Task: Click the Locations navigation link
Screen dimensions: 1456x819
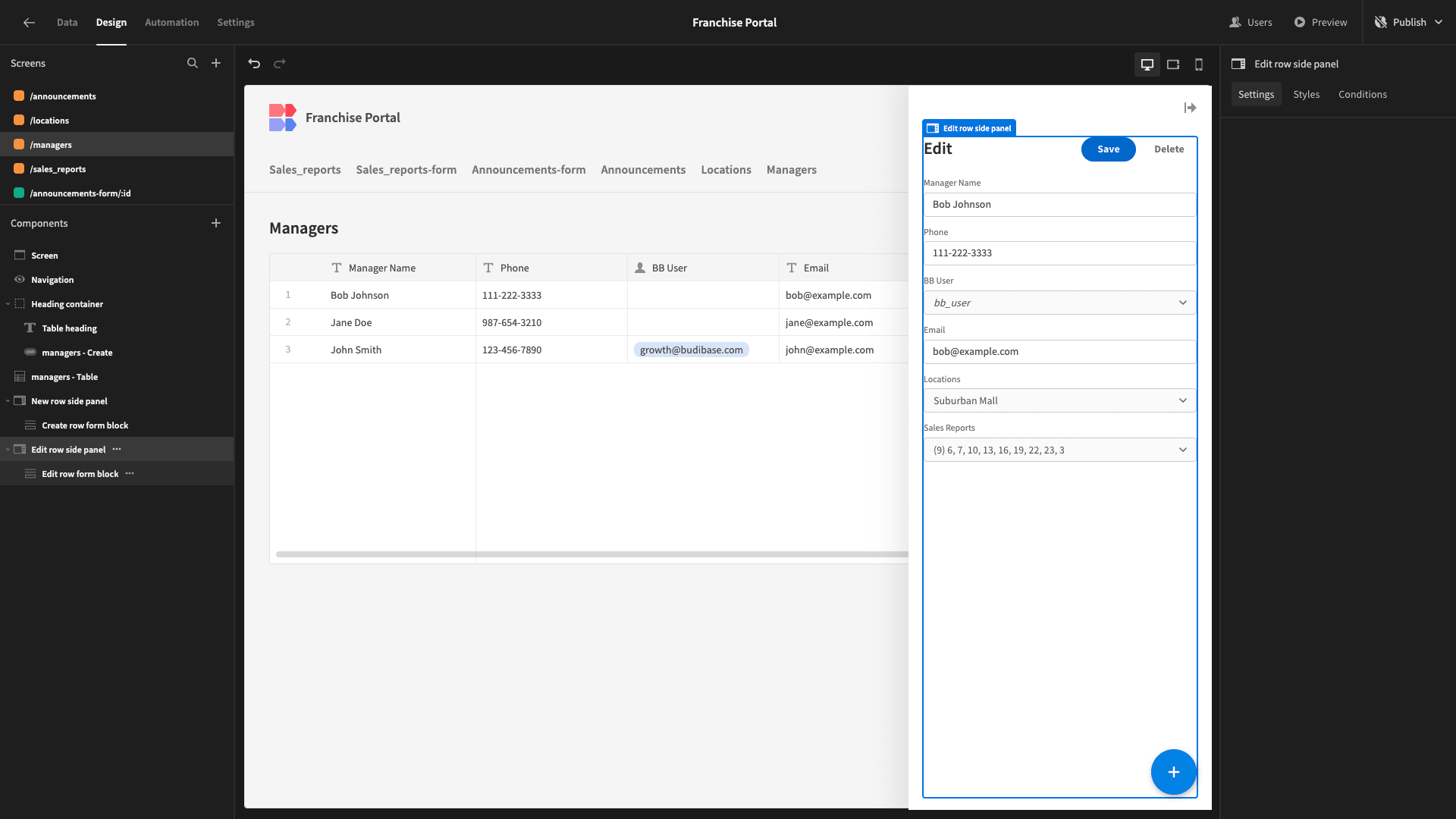Action: [x=726, y=170]
